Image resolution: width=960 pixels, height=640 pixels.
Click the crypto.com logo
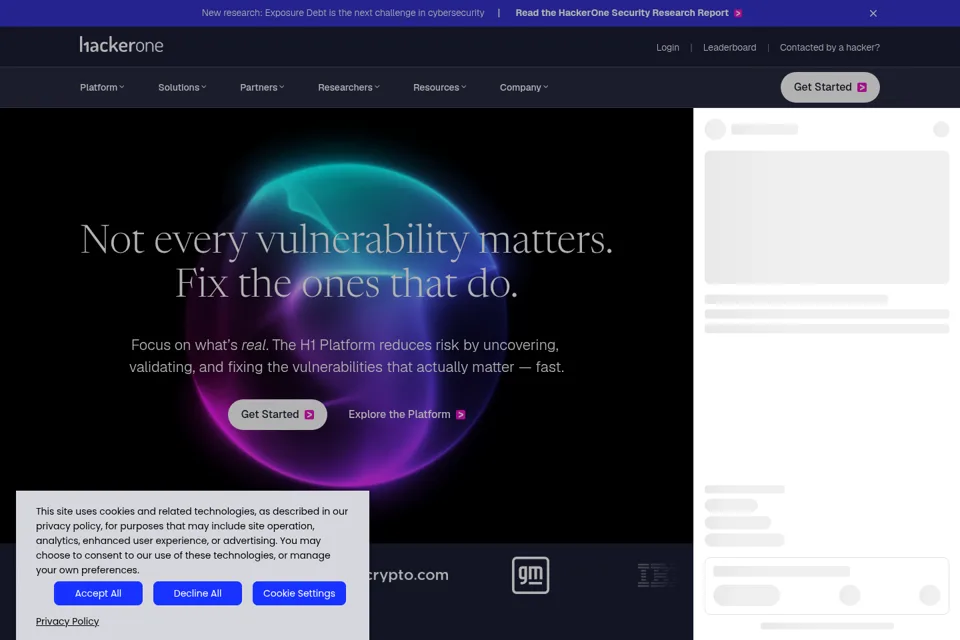coord(409,575)
